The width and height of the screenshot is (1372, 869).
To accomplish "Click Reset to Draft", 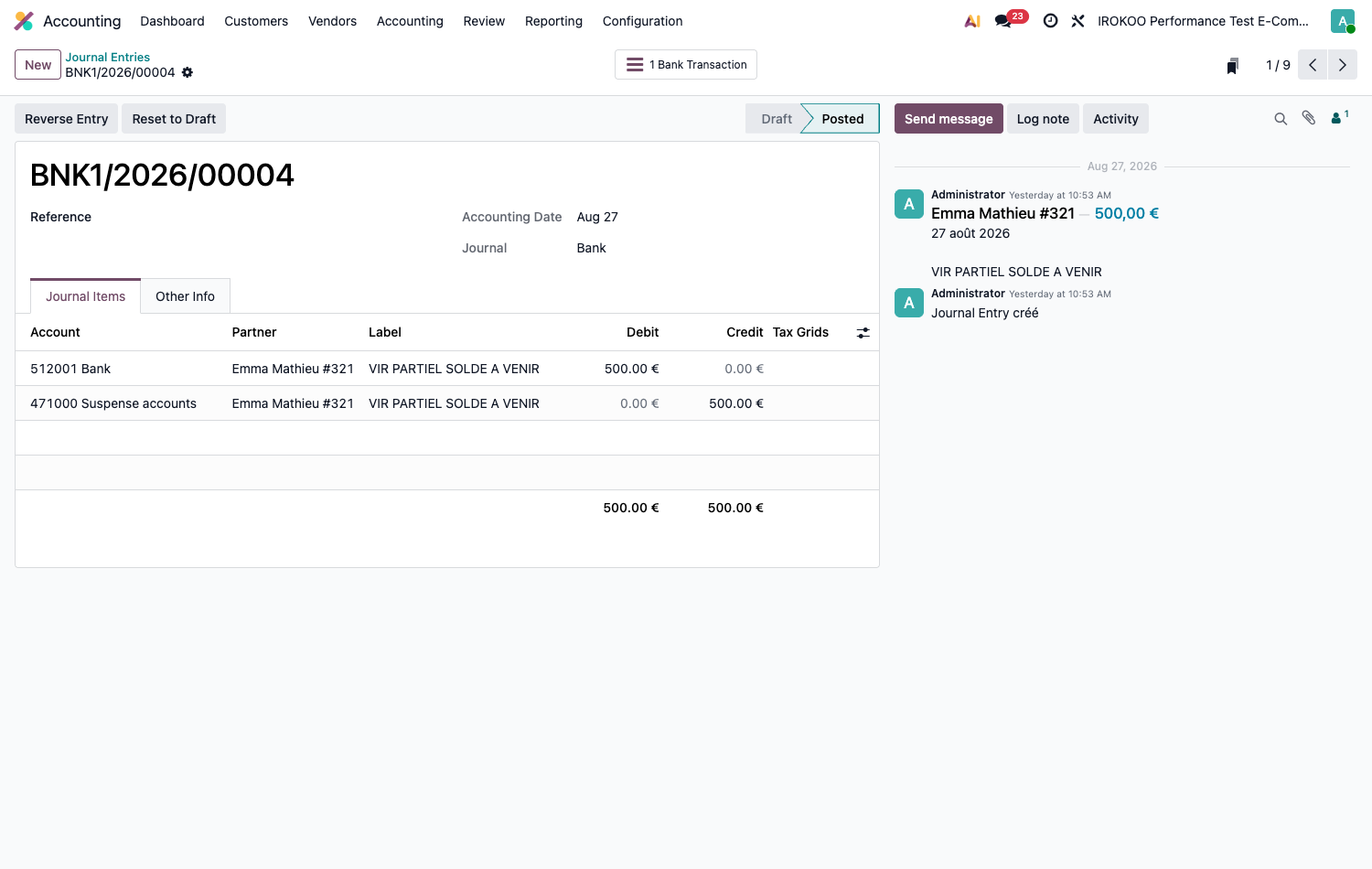I will 174,119.
